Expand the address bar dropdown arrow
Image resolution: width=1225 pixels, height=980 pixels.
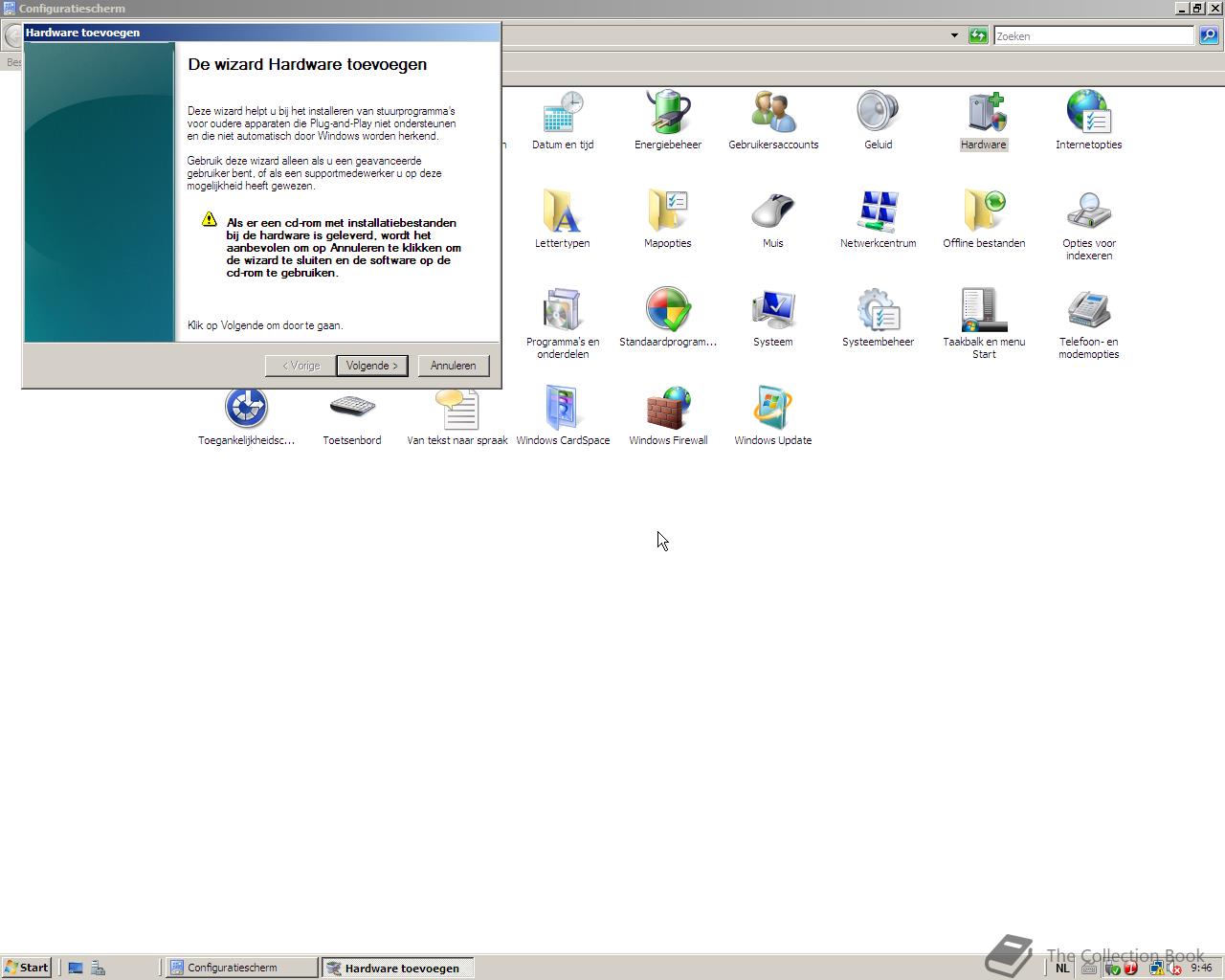pyautogui.click(x=954, y=35)
